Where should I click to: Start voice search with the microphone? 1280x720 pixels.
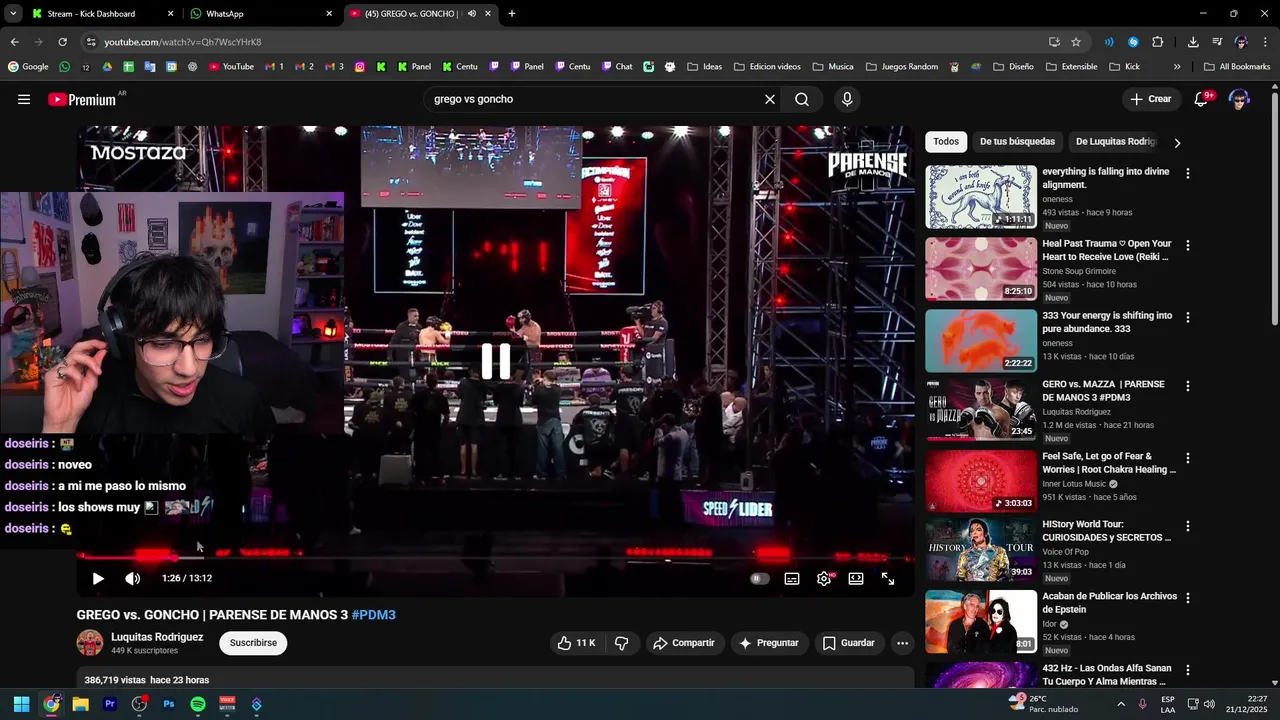[847, 99]
